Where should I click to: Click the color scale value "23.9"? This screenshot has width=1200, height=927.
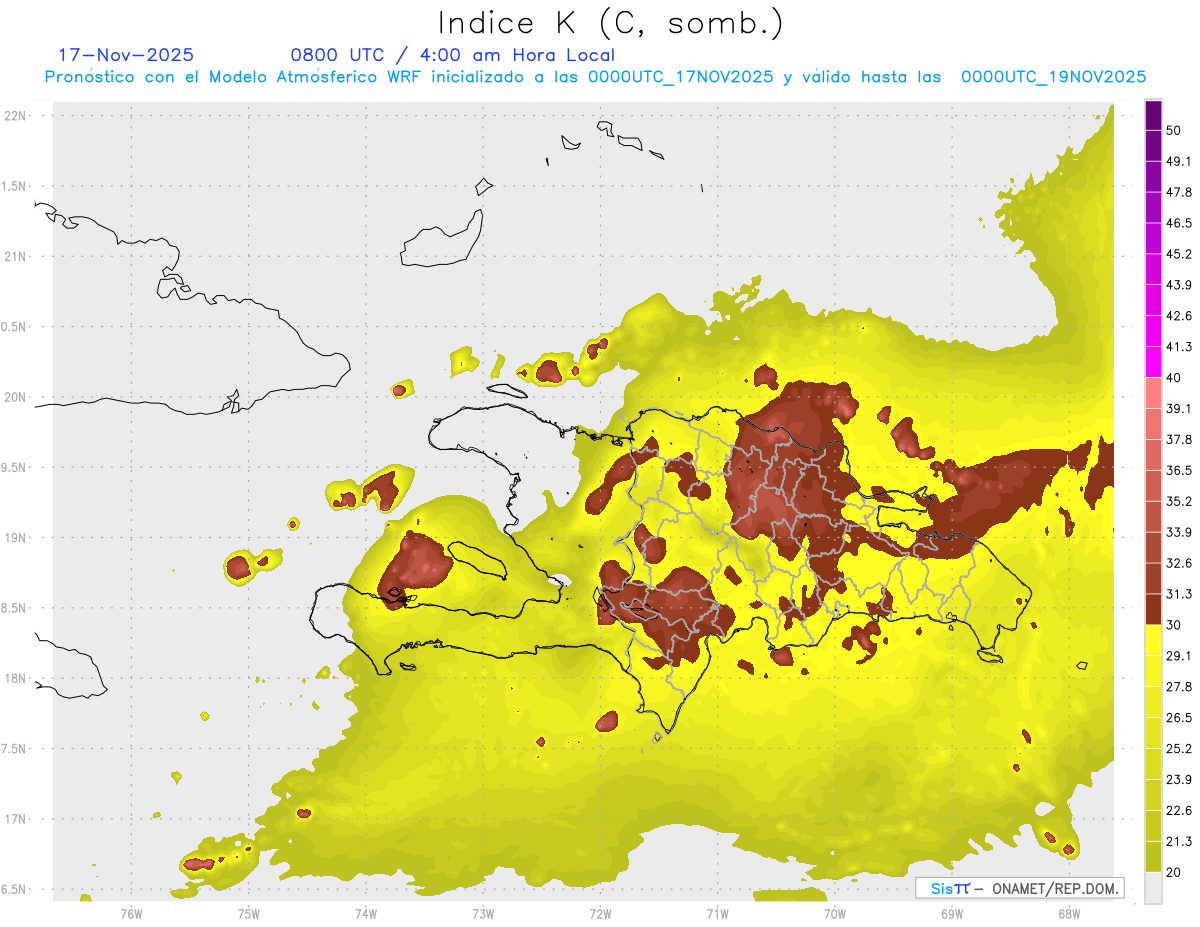(x=1179, y=780)
